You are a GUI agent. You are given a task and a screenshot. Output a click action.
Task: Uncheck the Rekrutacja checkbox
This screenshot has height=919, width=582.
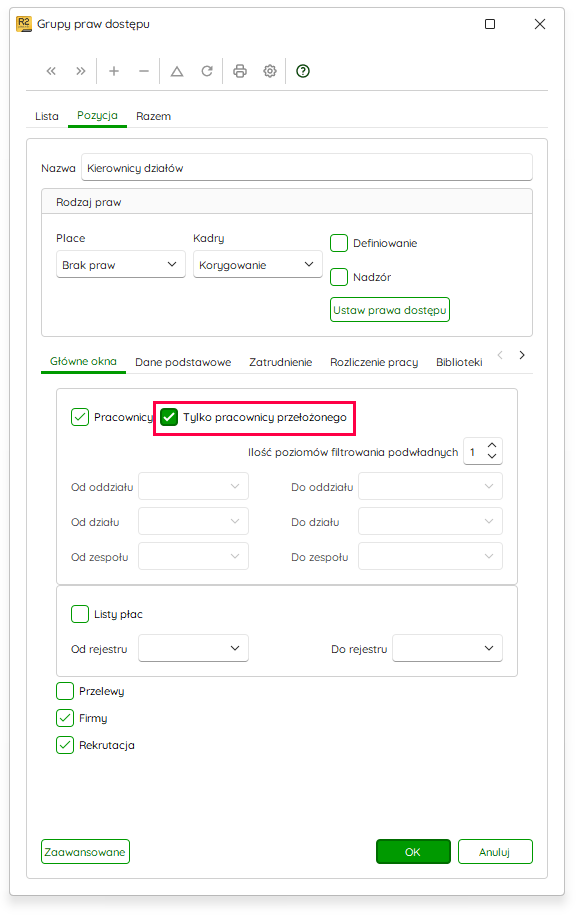point(65,745)
